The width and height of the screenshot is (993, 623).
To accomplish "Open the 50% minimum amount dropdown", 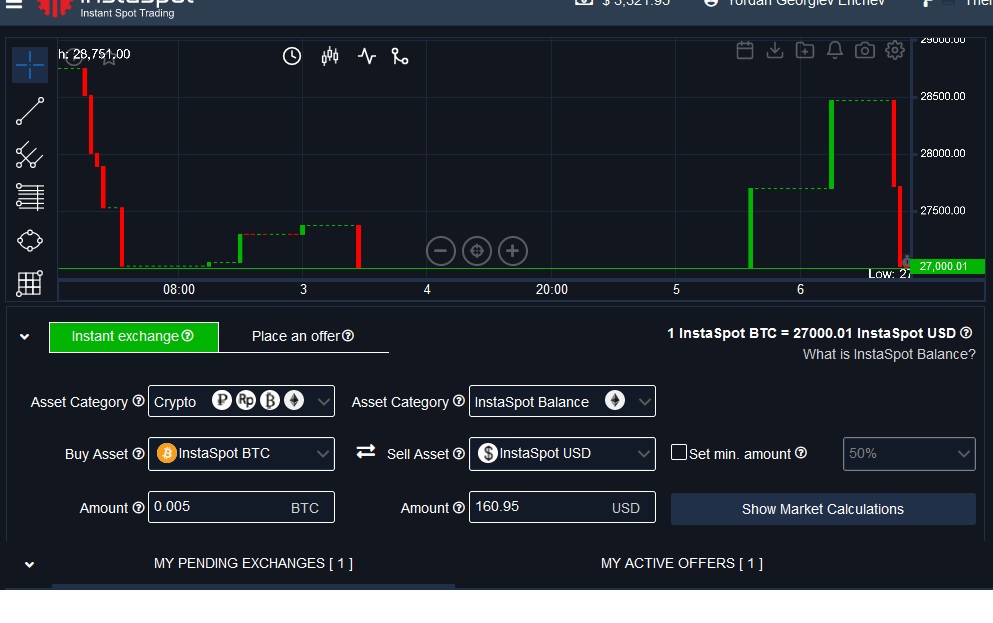I will (x=909, y=454).
